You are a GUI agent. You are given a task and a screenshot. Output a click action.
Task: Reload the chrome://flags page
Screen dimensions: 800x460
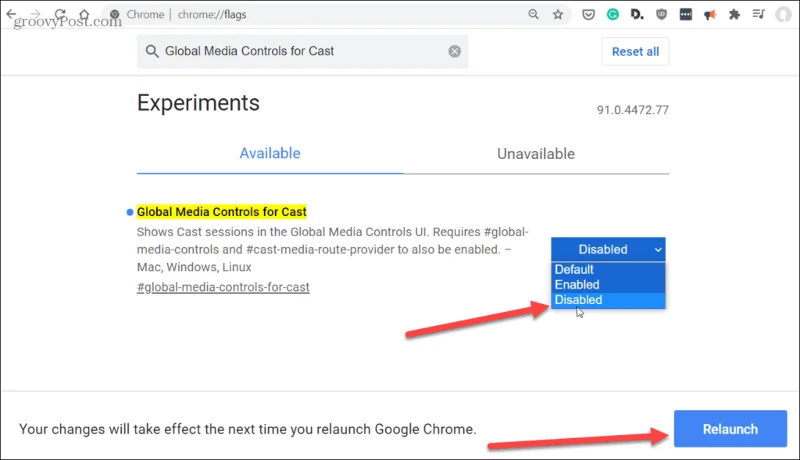[60, 14]
